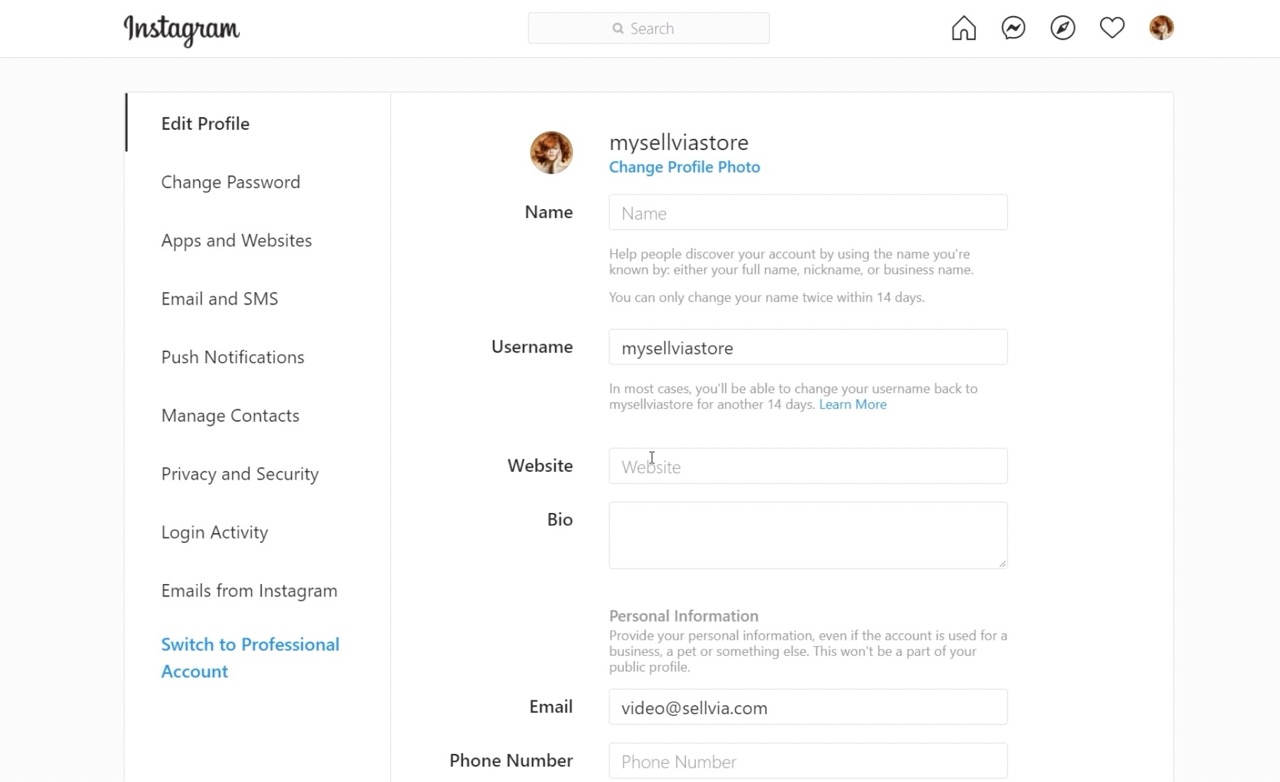1280x782 pixels.
Task: Click the Instagram logo
Action: coord(182,30)
